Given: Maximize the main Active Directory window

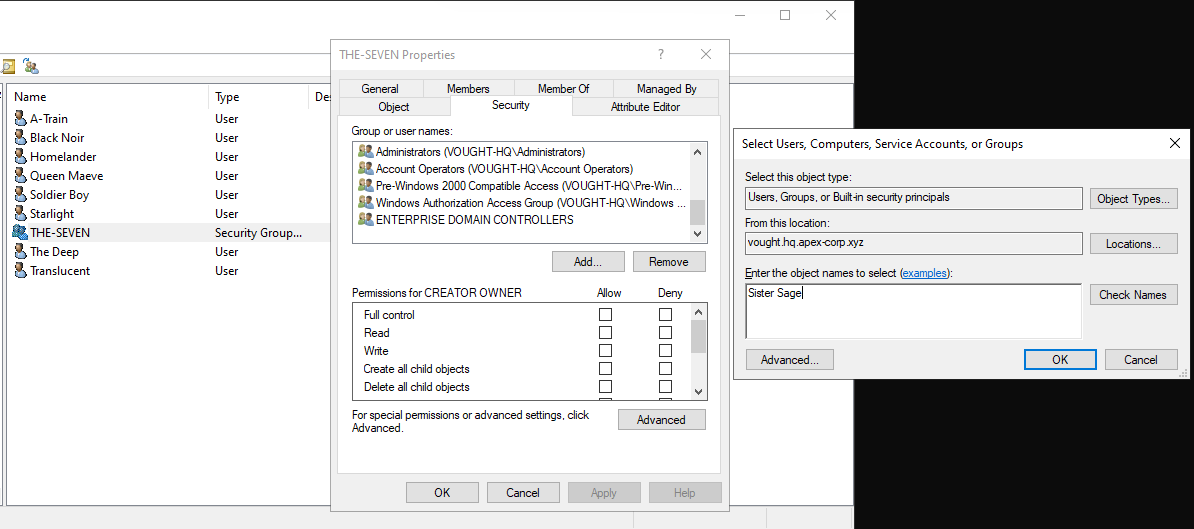Looking at the screenshot, I should (x=785, y=15).
